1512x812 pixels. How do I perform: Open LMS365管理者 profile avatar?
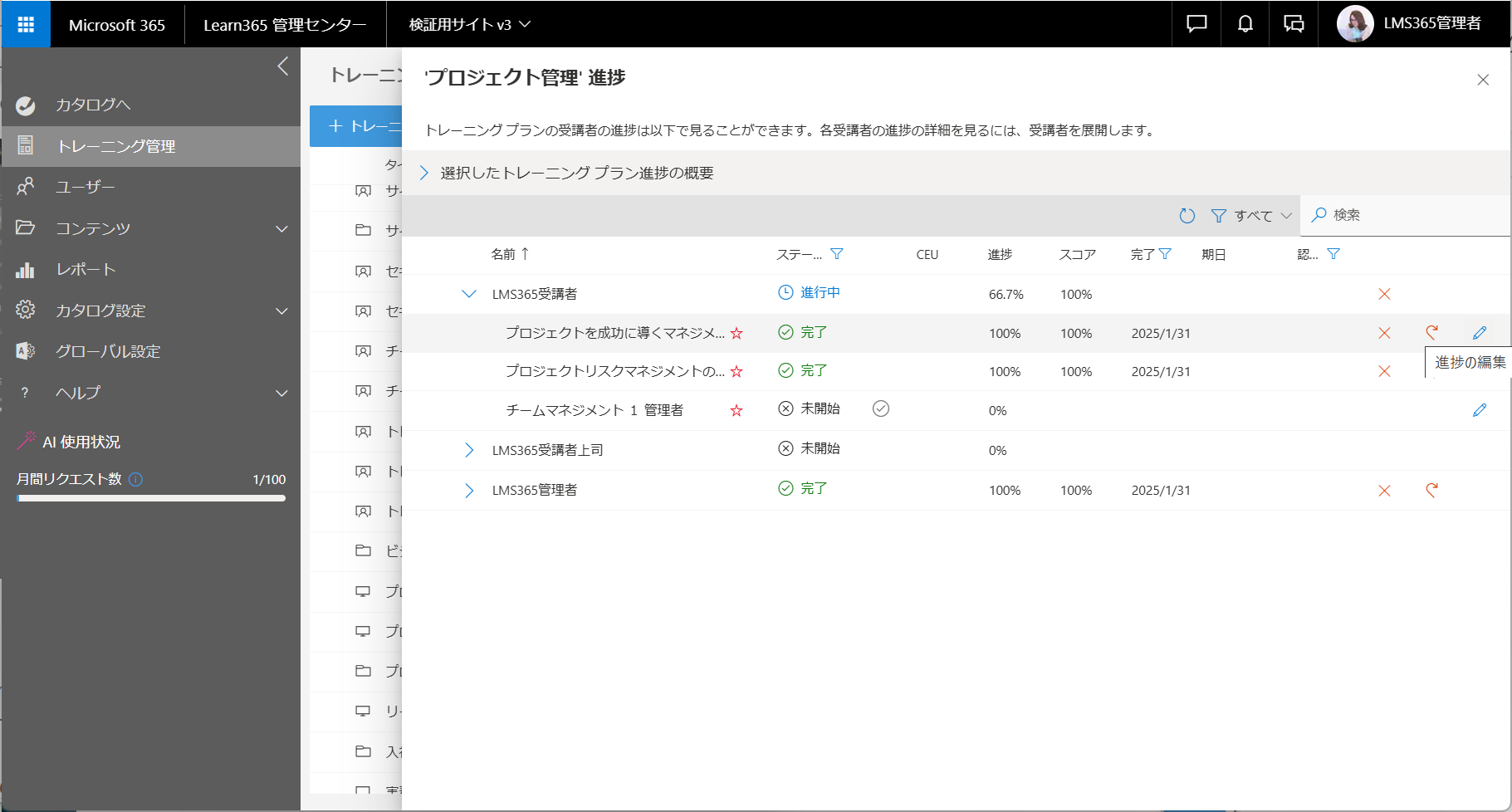1355,24
